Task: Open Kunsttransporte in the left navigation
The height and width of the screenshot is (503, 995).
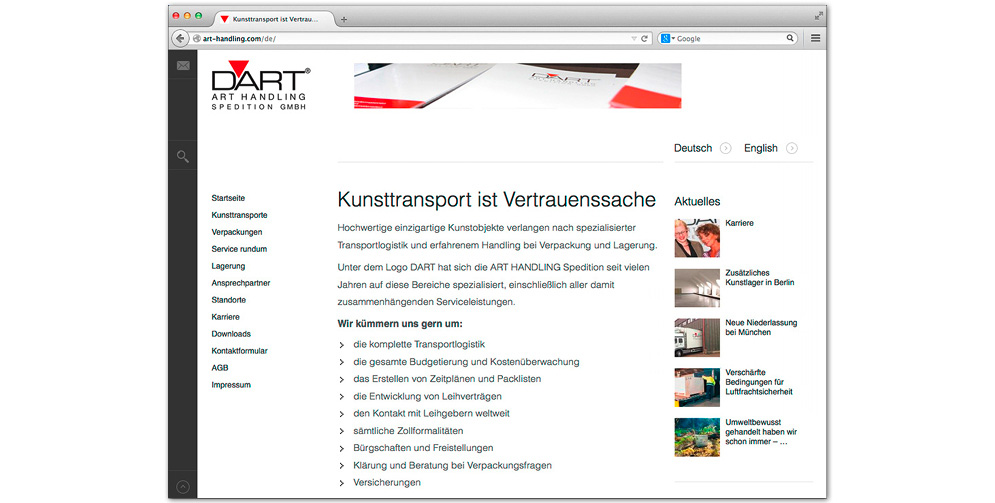Action: point(239,215)
